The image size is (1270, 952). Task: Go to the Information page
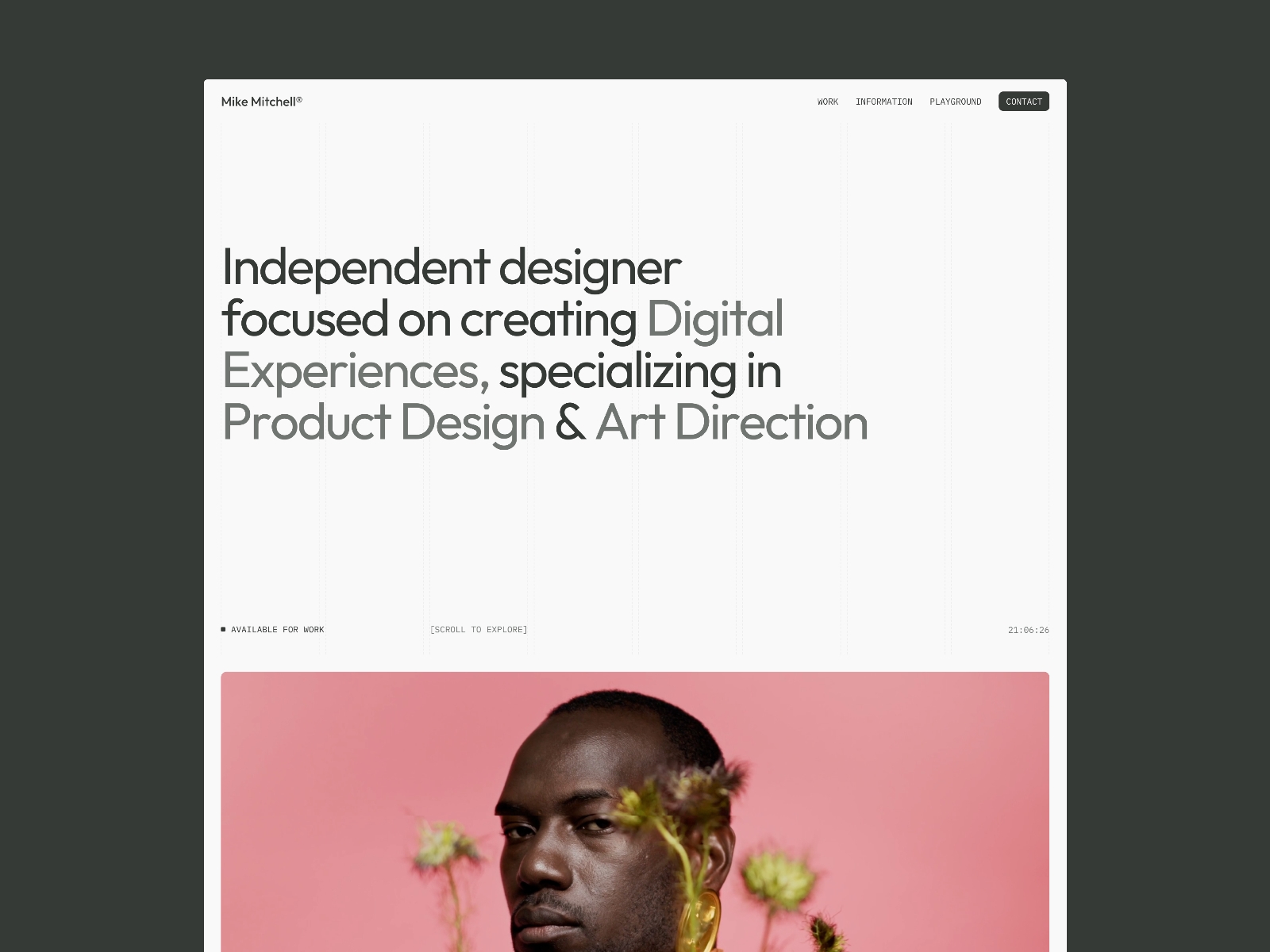click(x=883, y=102)
